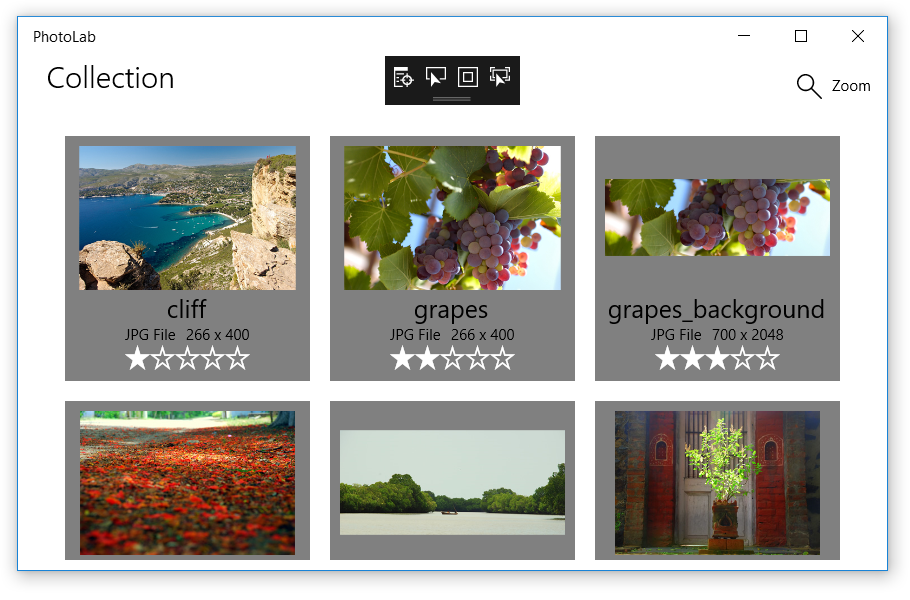
Task: Open the red leaves photo thumbnail
Action: (x=187, y=481)
